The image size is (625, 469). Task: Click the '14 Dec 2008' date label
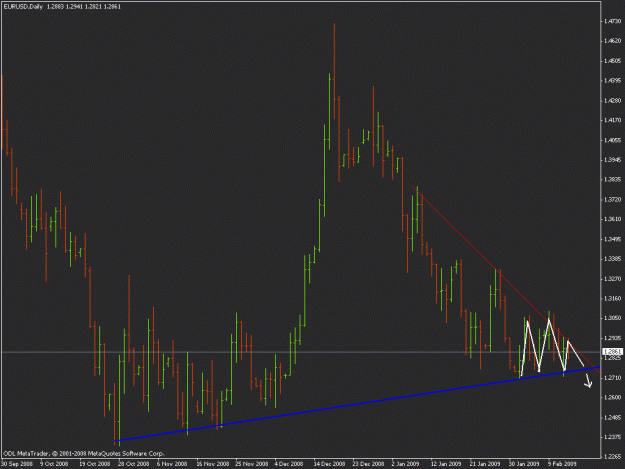coord(329,464)
